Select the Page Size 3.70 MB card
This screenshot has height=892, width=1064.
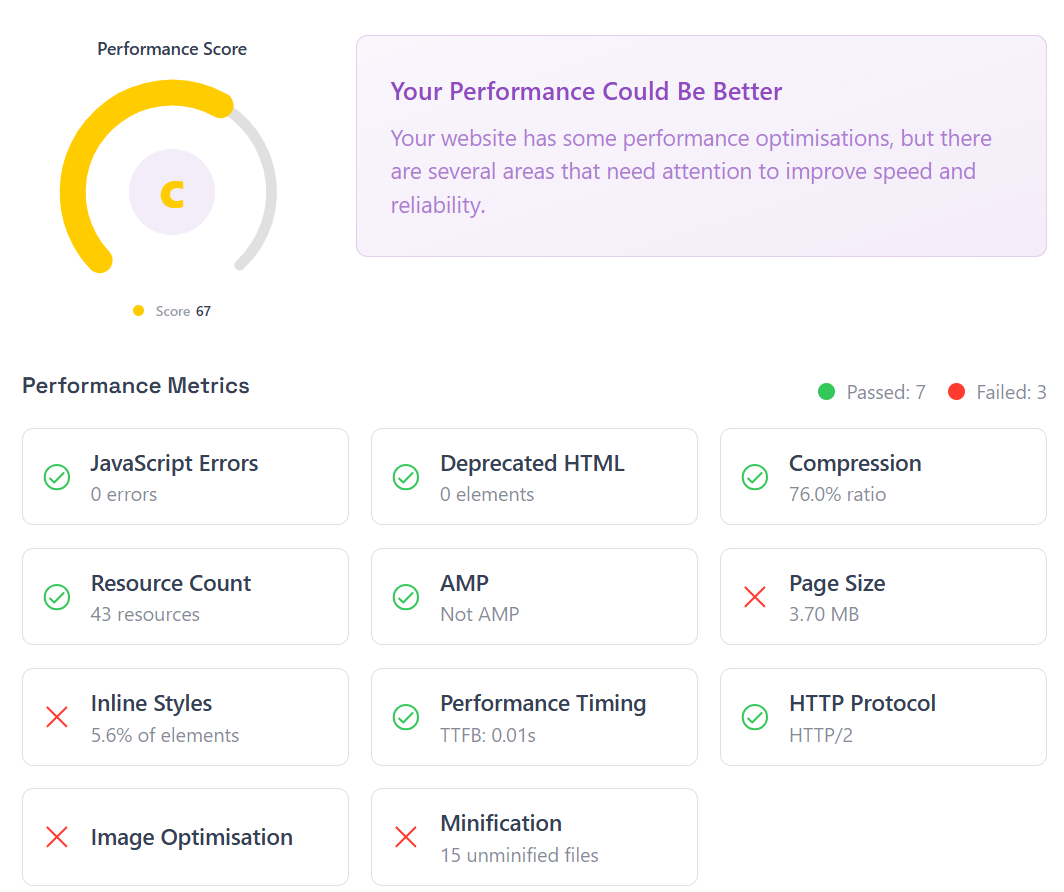[884, 597]
